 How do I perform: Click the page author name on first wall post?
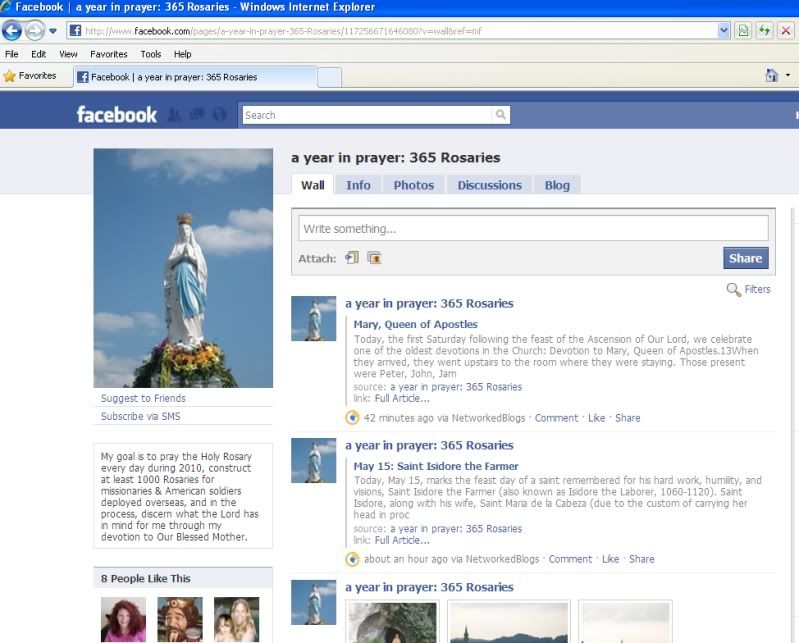click(x=429, y=304)
